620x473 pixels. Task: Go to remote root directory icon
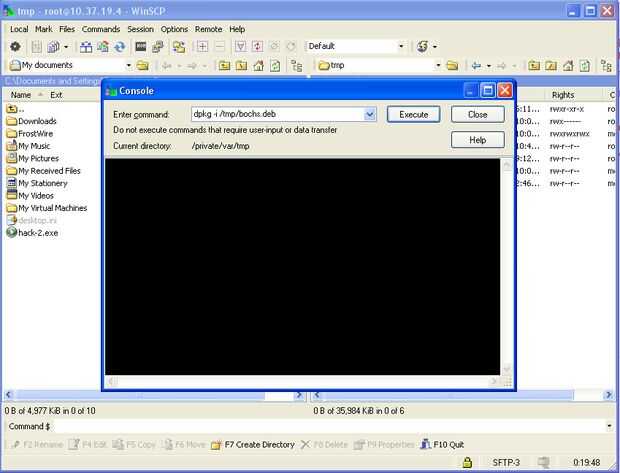551,65
